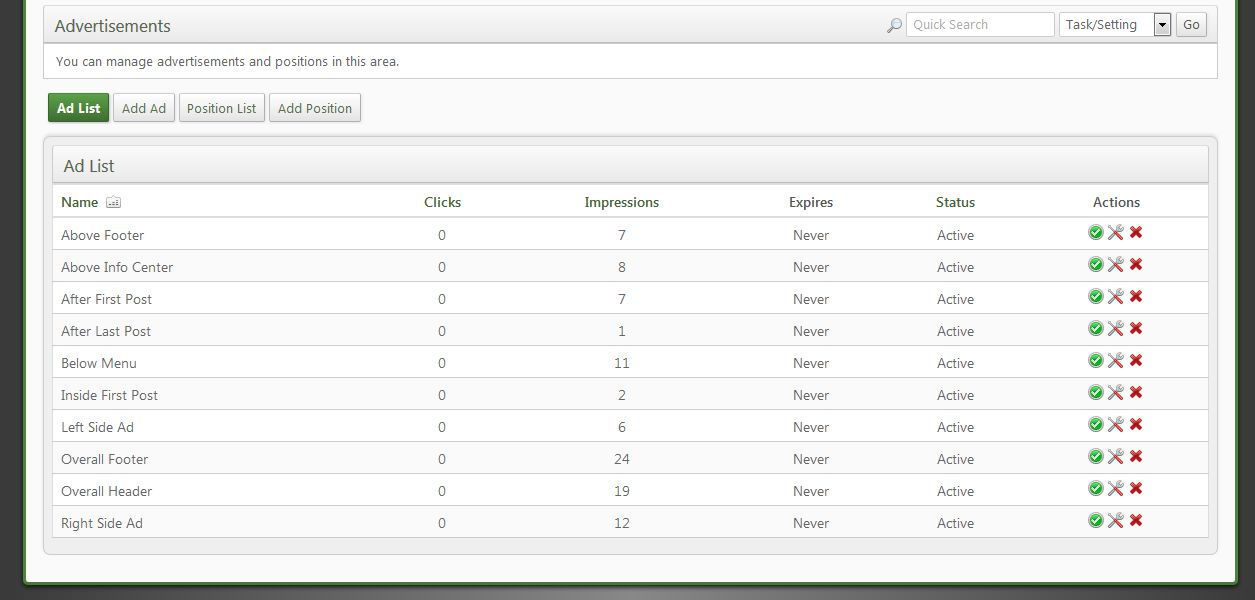Select the Overall Header name cell

tap(106, 491)
